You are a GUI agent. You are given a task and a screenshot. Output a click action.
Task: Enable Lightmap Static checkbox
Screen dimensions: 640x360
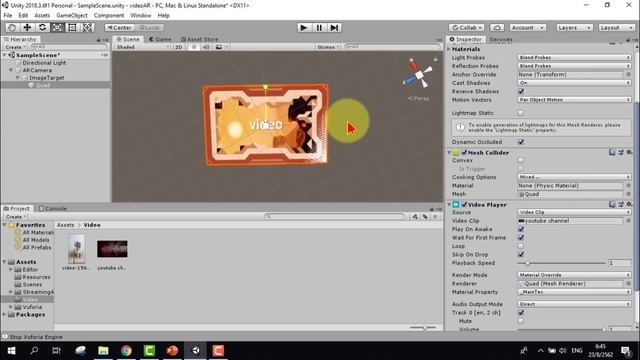(x=521, y=113)
